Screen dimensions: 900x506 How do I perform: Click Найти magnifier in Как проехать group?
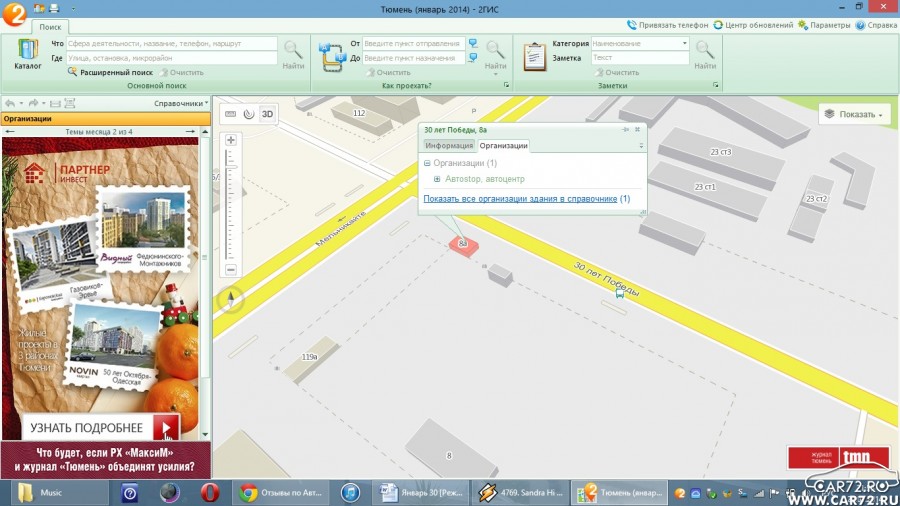coord(495,55)
